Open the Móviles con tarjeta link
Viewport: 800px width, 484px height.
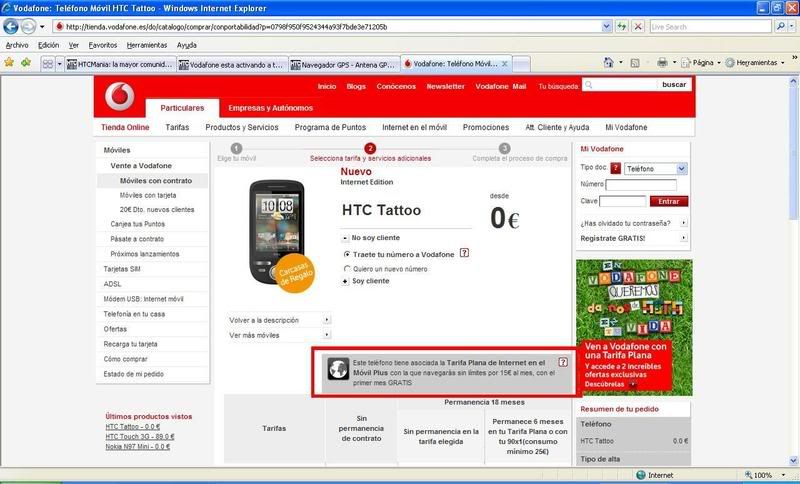click(148, 195)
